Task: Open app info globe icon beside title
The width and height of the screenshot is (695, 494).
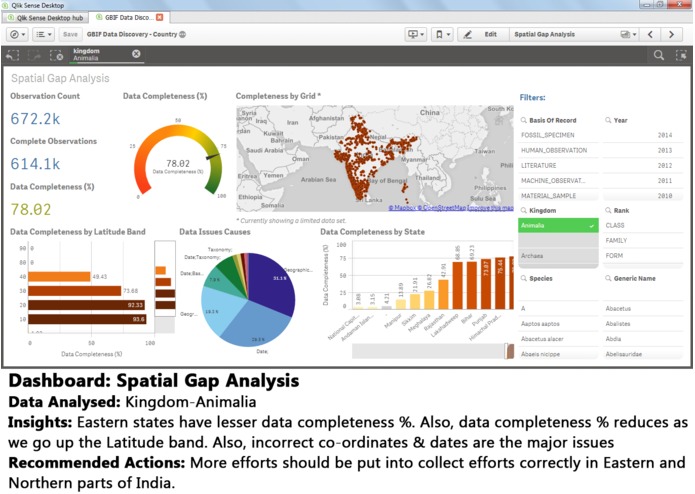Action: pyautogui.click(x=182, y=34)
